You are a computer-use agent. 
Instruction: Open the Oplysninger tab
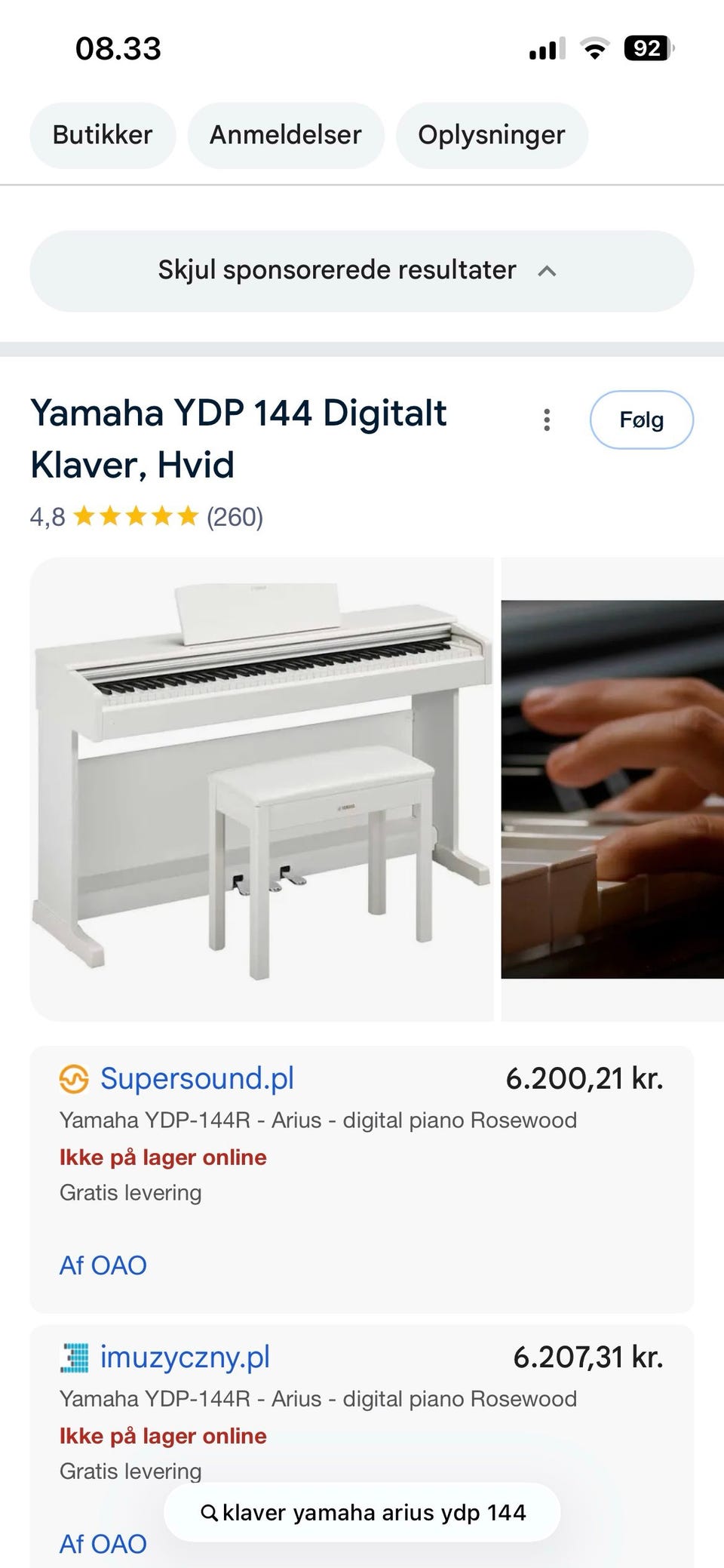click(492, 135)
